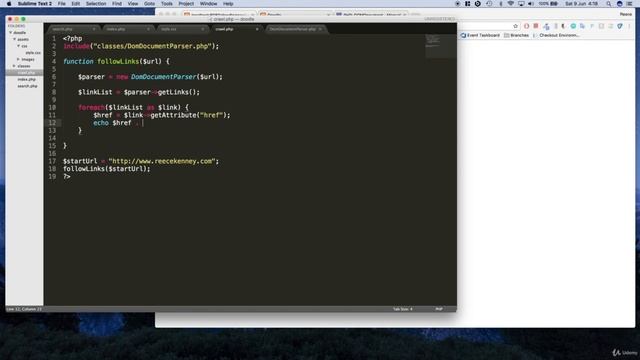Viewport: 640px width, 360px height.
Task: Click the "http://www.reecekenney.com" string in code
Action: [161, 161]
